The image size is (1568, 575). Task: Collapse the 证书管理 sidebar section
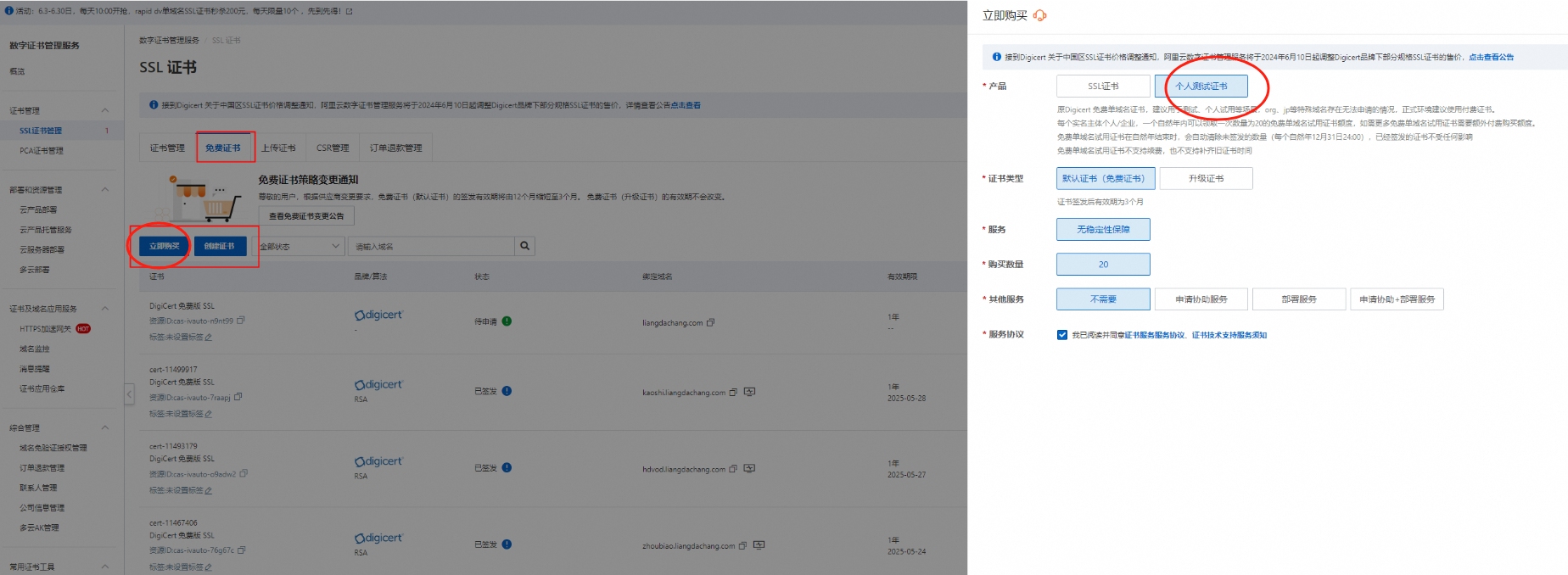coord(105,110)
